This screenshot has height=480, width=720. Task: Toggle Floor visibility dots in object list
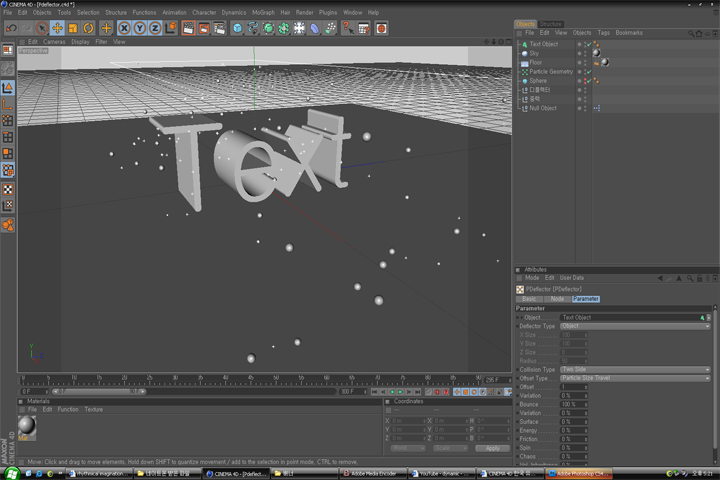[585, 63]
